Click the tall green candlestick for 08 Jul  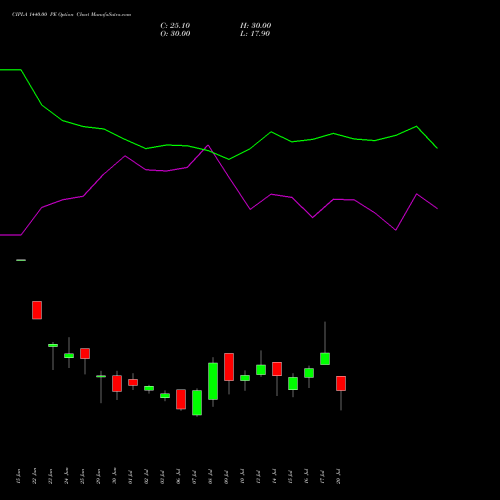(213, 381)
